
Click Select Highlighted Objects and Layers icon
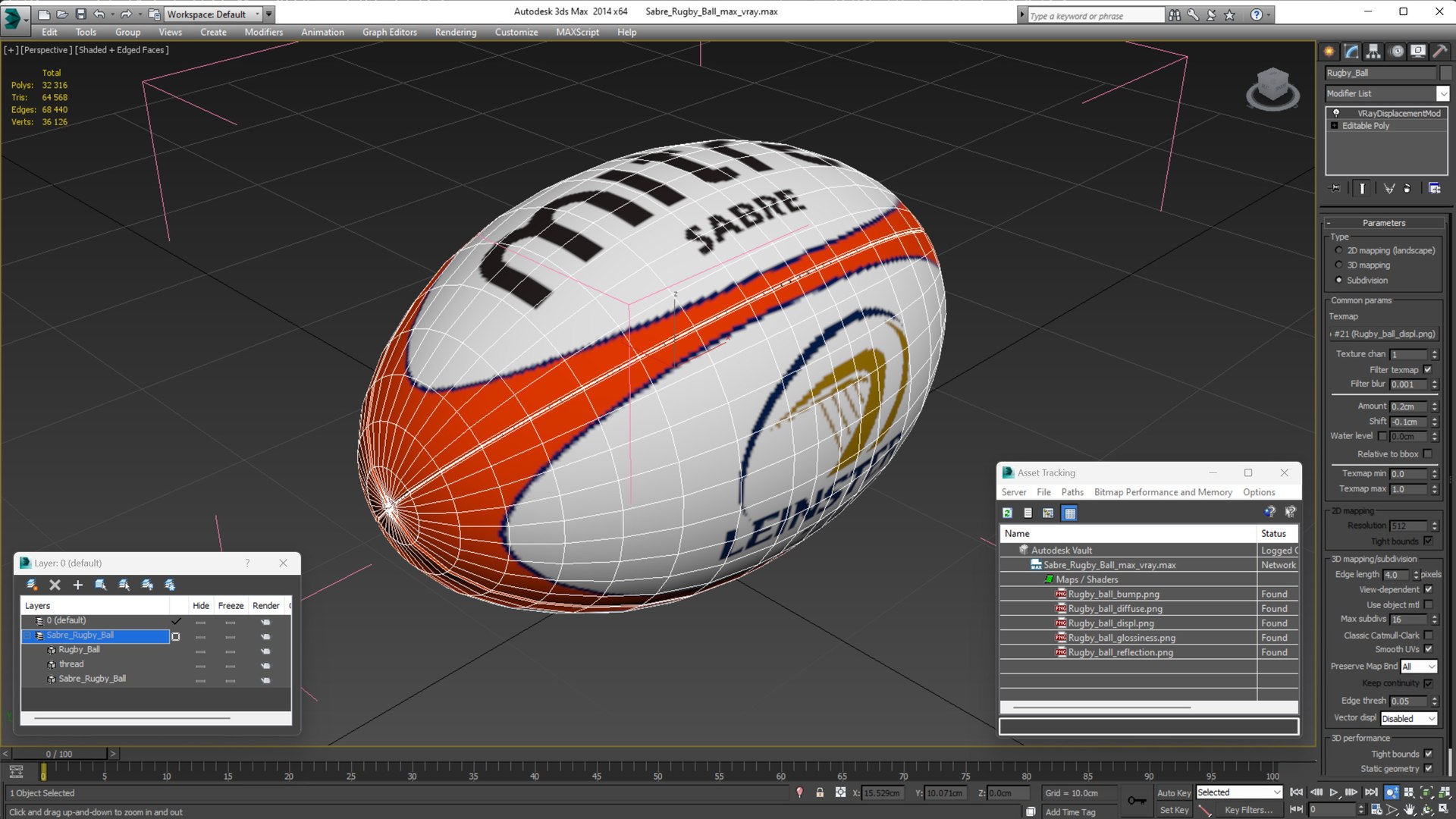(x=100, y=585)
